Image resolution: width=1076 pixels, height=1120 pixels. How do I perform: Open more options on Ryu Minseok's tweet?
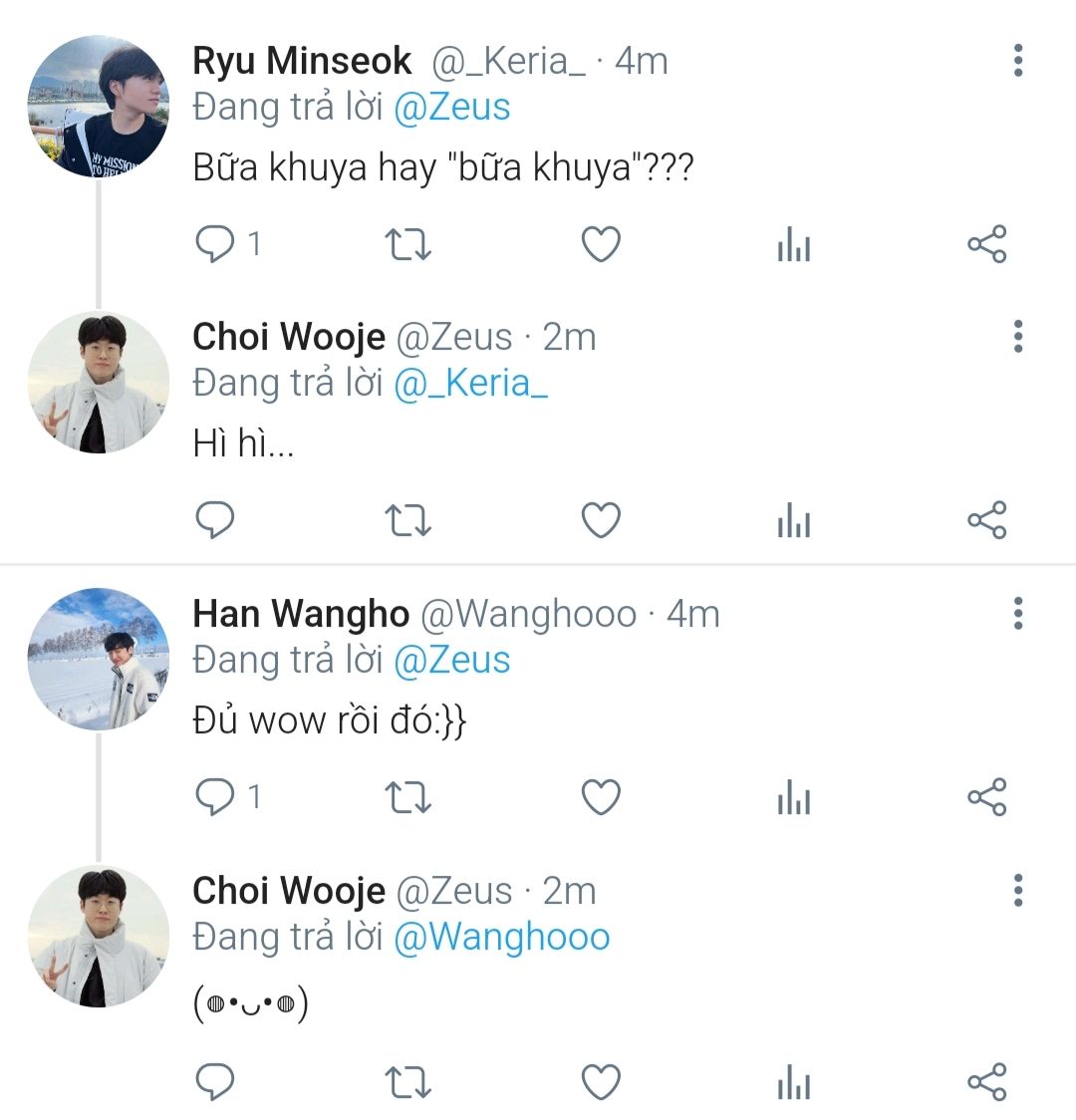click(1017, 61)
